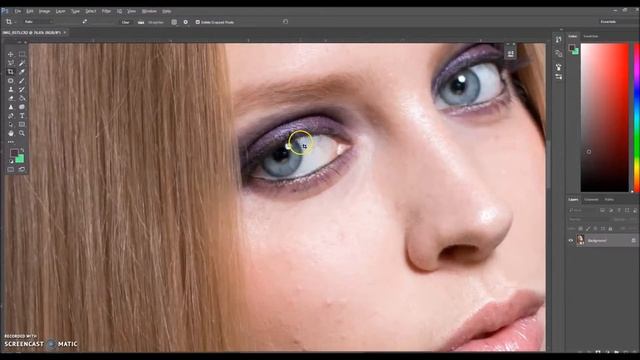Click the Clear button in options bar
This screenshot has width=640, height=360.
click(126, 22)
